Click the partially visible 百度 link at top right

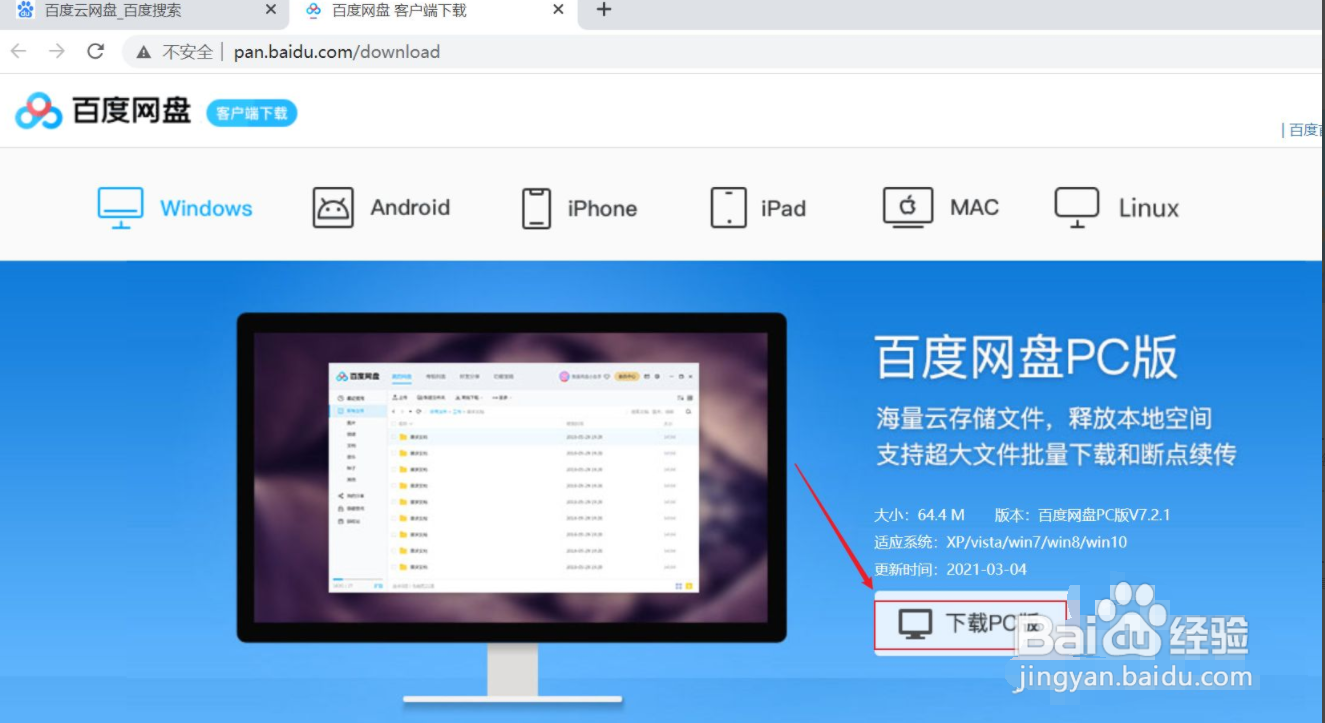(x=1304, y=130)
